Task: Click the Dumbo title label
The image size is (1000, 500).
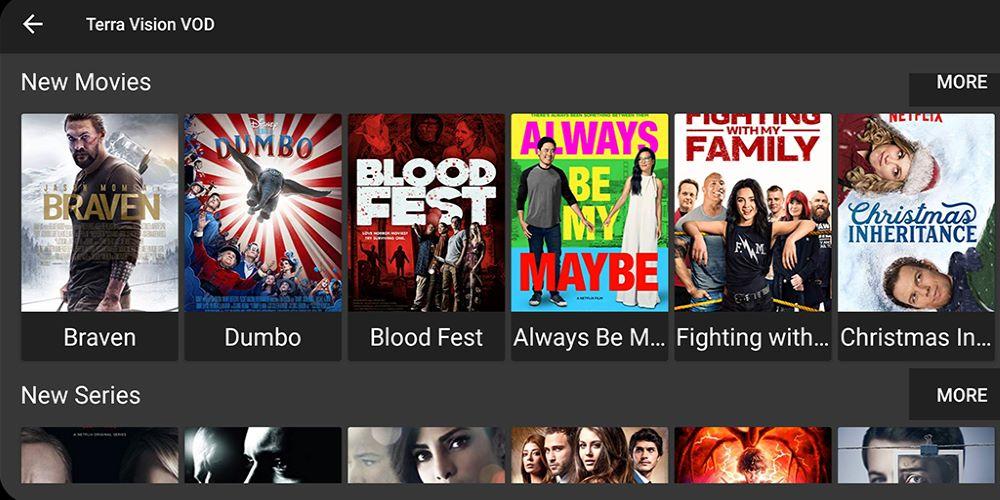Action: click(263, 337)
